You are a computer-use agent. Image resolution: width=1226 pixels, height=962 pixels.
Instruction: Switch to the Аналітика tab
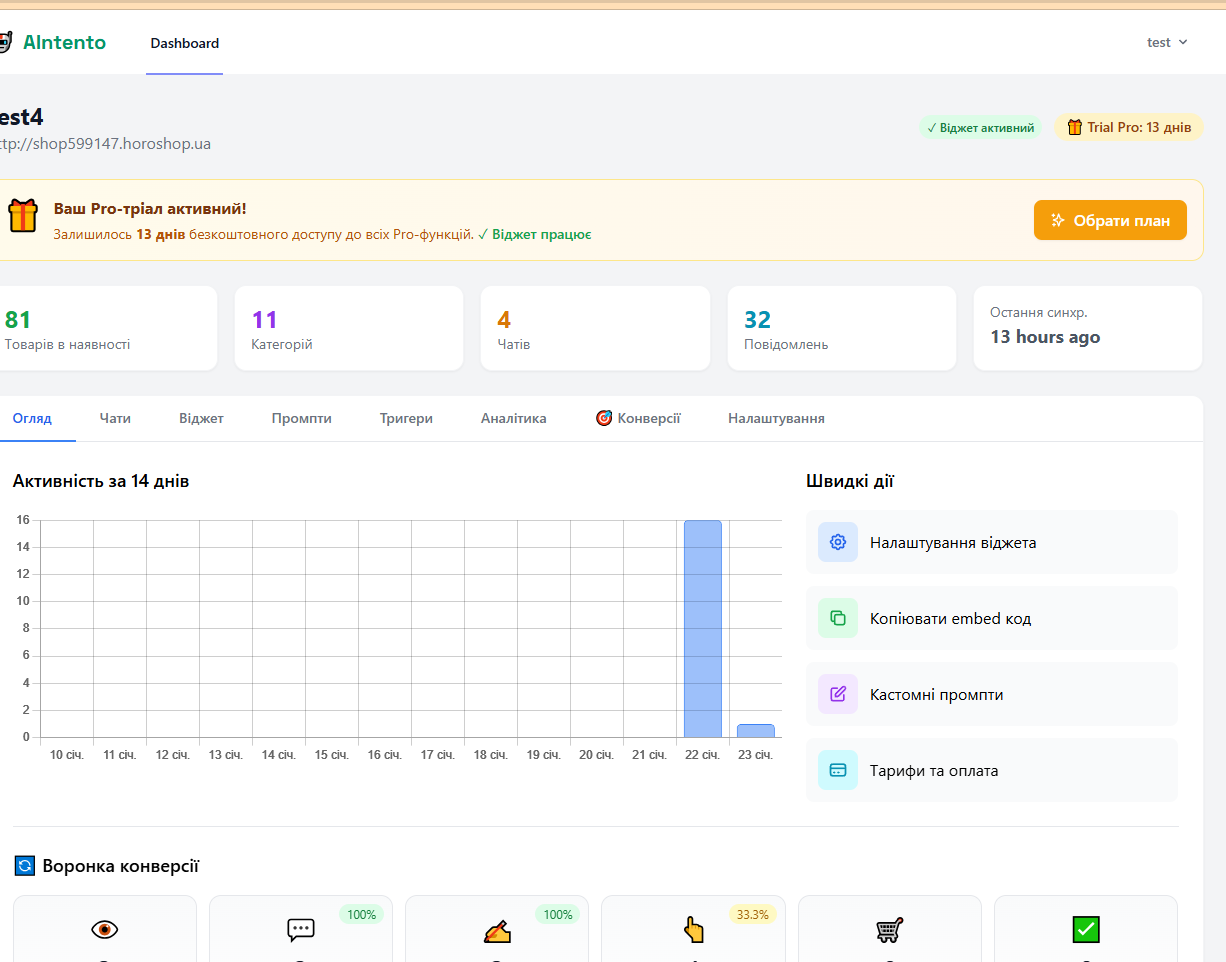click(513, 418)
